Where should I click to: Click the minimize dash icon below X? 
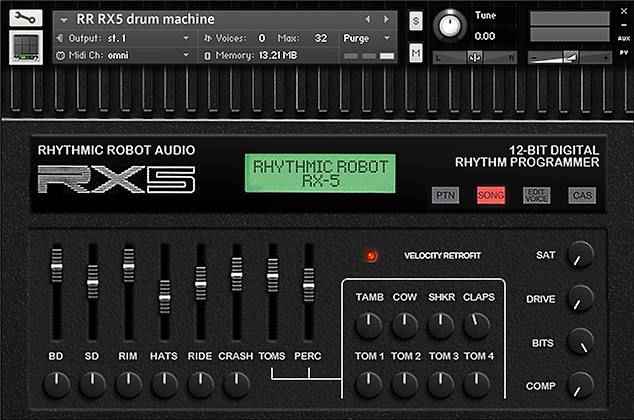pyautogui.click(x=624, y=25)
